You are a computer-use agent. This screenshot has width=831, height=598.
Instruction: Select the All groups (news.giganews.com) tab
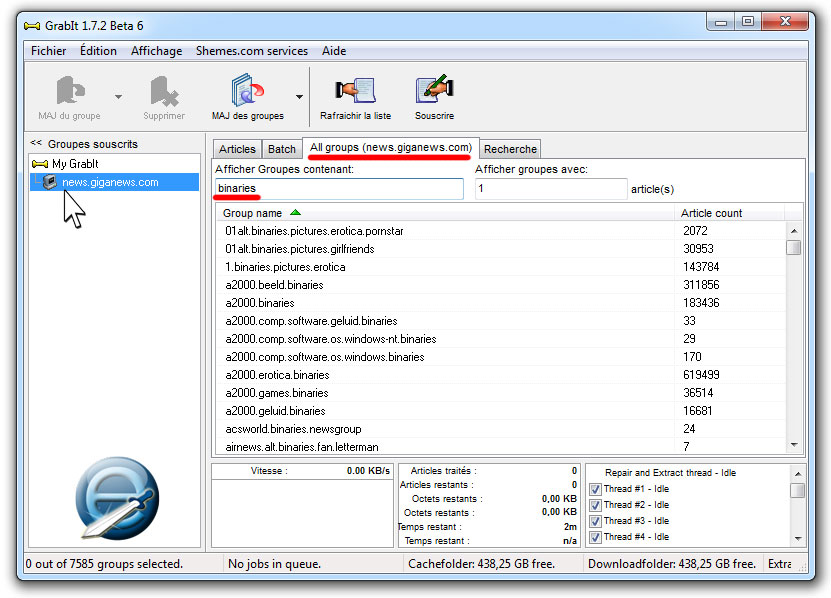point(391,147)
